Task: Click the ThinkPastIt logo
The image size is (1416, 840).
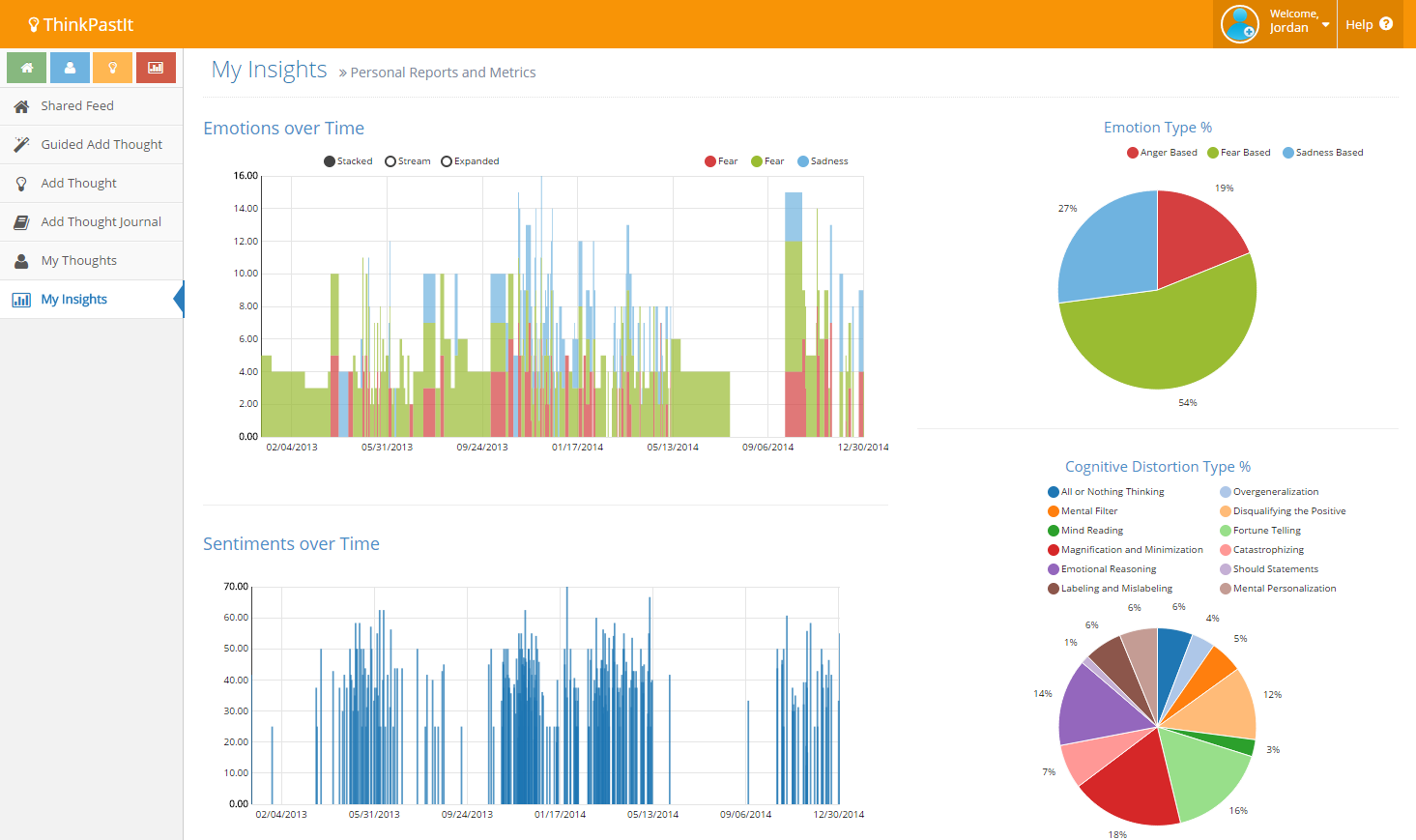Action: click(x=81, y=24)
